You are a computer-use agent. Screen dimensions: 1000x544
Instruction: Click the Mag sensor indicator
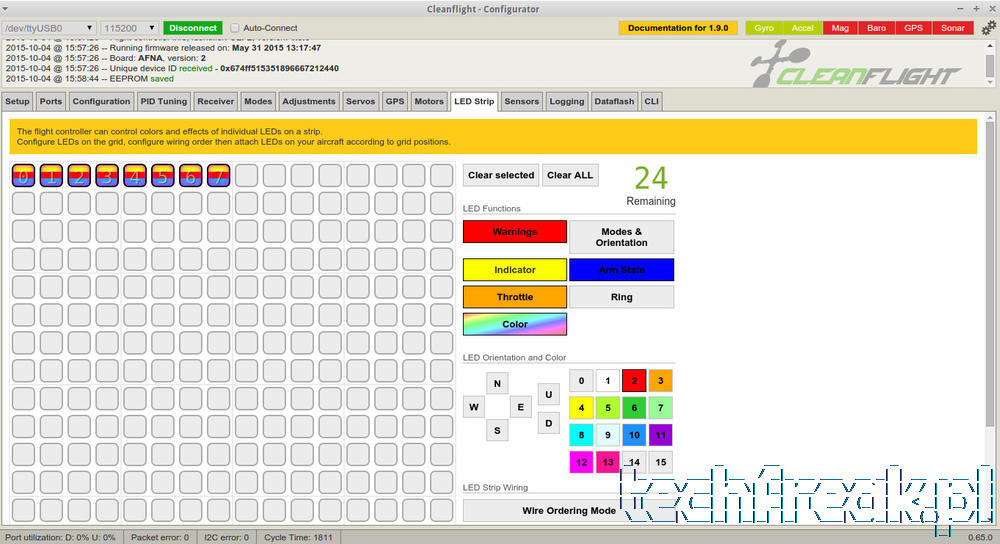click(840, 28)
